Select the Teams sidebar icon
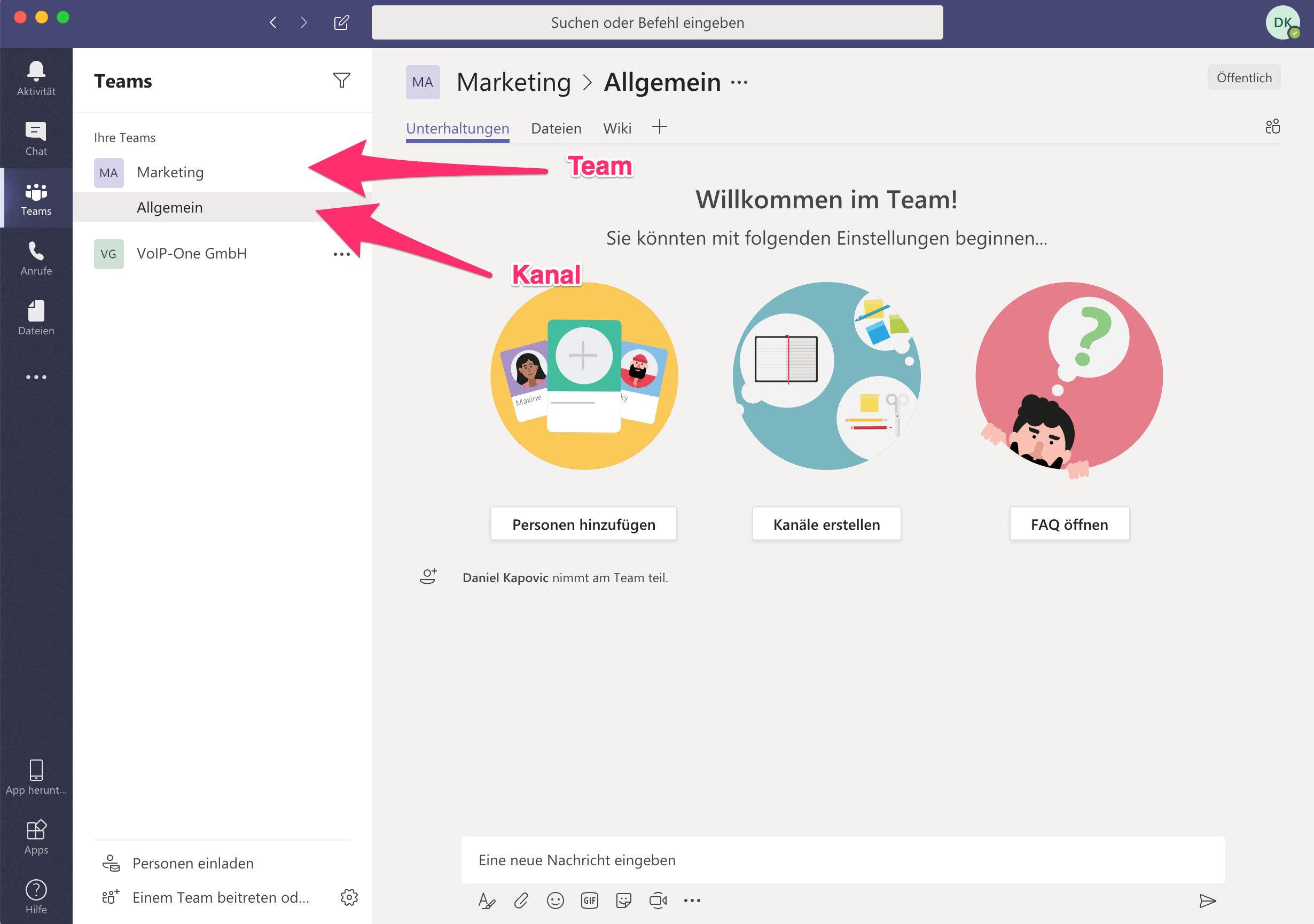Screen dimensions: 1314x924 point(36,198)
